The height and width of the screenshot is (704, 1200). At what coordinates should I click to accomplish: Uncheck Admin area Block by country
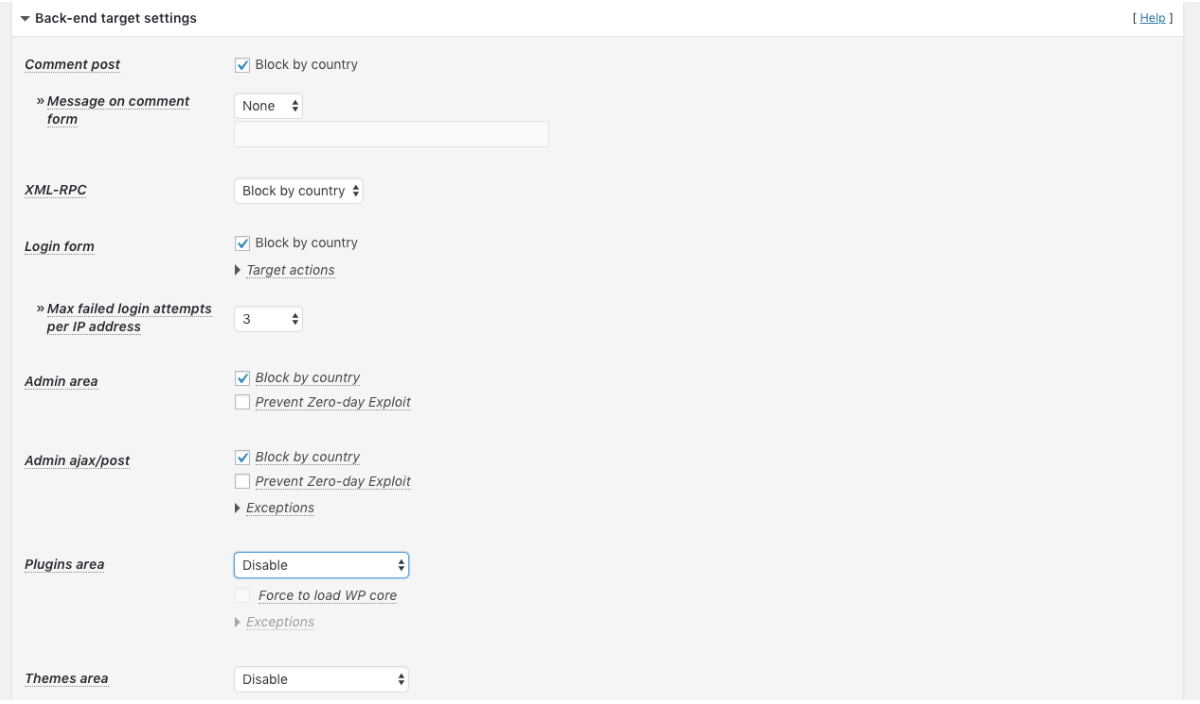[242, 378]
